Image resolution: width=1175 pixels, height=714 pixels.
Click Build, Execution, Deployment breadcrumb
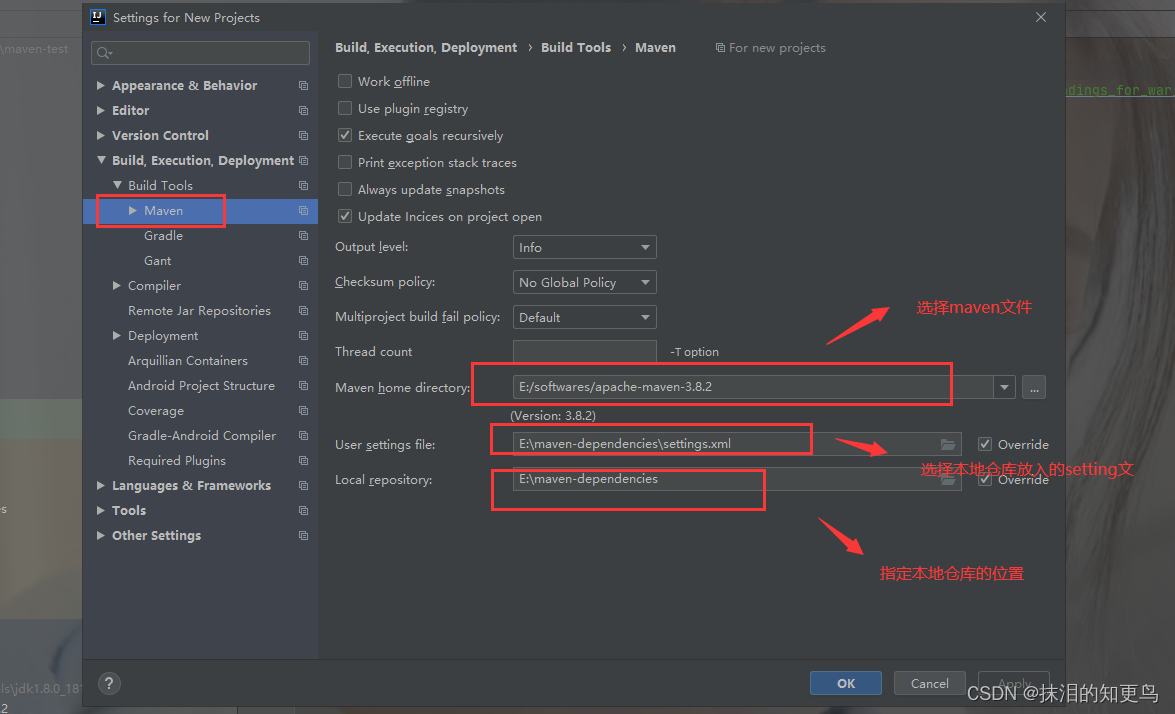pyautogui.click(x=426, y=48)
